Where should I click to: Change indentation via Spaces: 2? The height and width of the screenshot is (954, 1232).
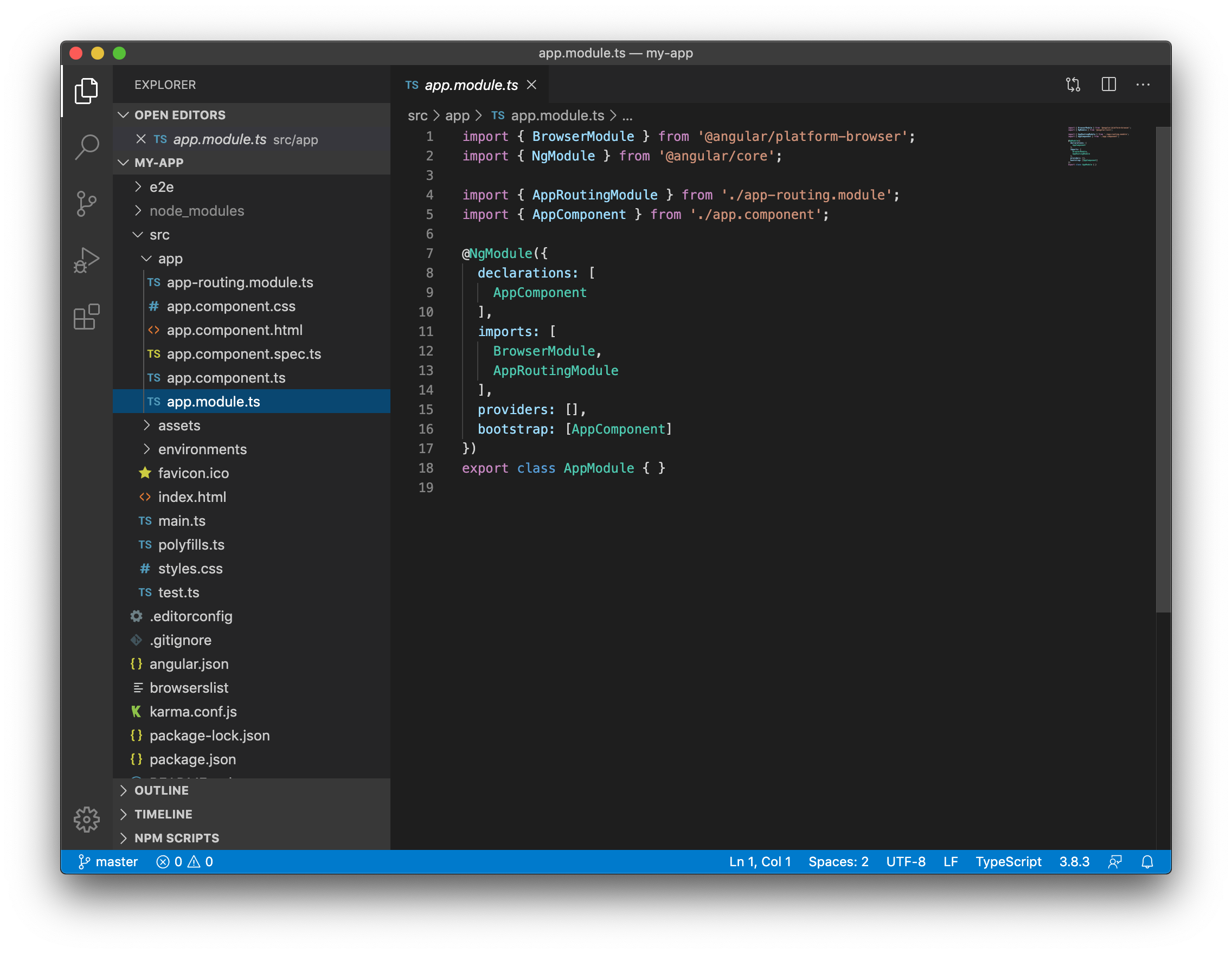[838, 861]
